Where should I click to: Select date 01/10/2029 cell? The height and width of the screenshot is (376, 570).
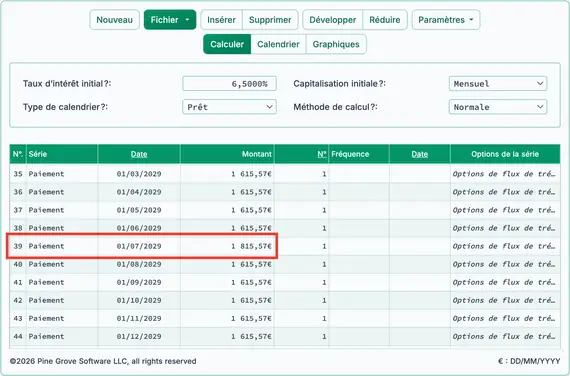pos(139,300)
